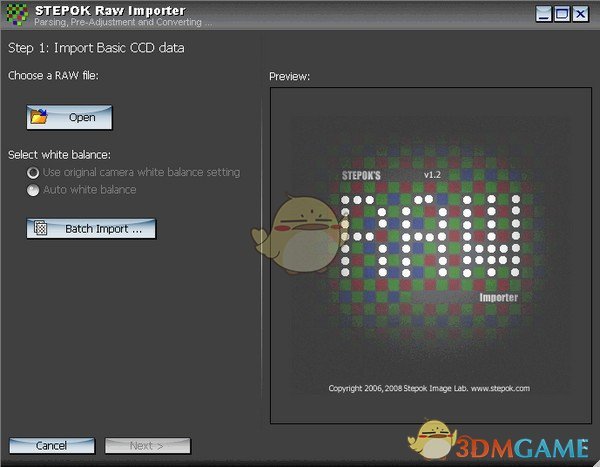
Task: Click the preview splash image
Action: 431,255
